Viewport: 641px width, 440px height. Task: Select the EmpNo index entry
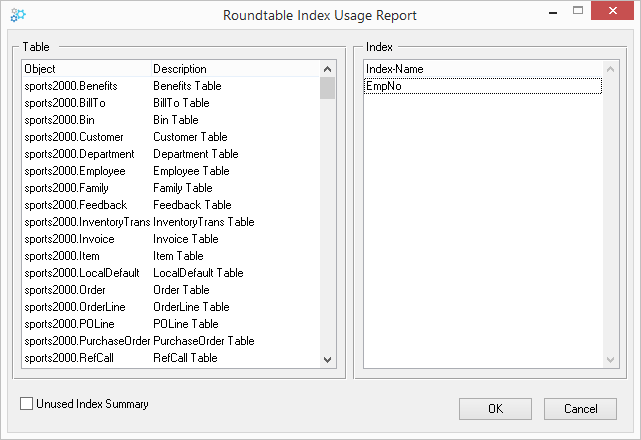482,86
